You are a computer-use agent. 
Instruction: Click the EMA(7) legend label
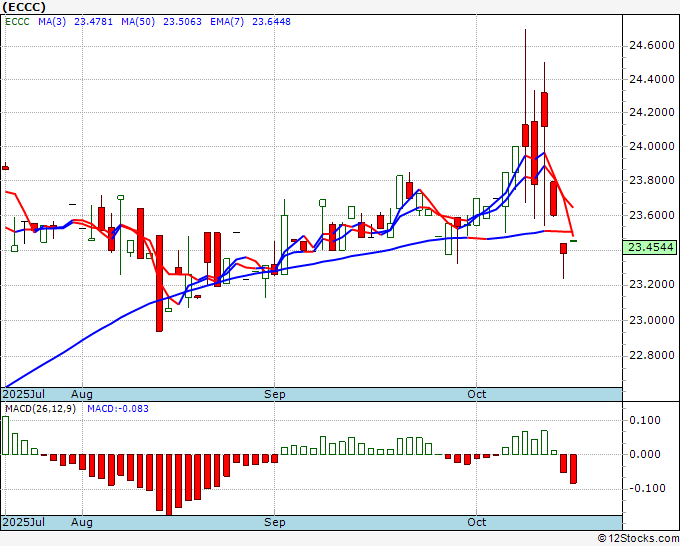coord(227,22)
